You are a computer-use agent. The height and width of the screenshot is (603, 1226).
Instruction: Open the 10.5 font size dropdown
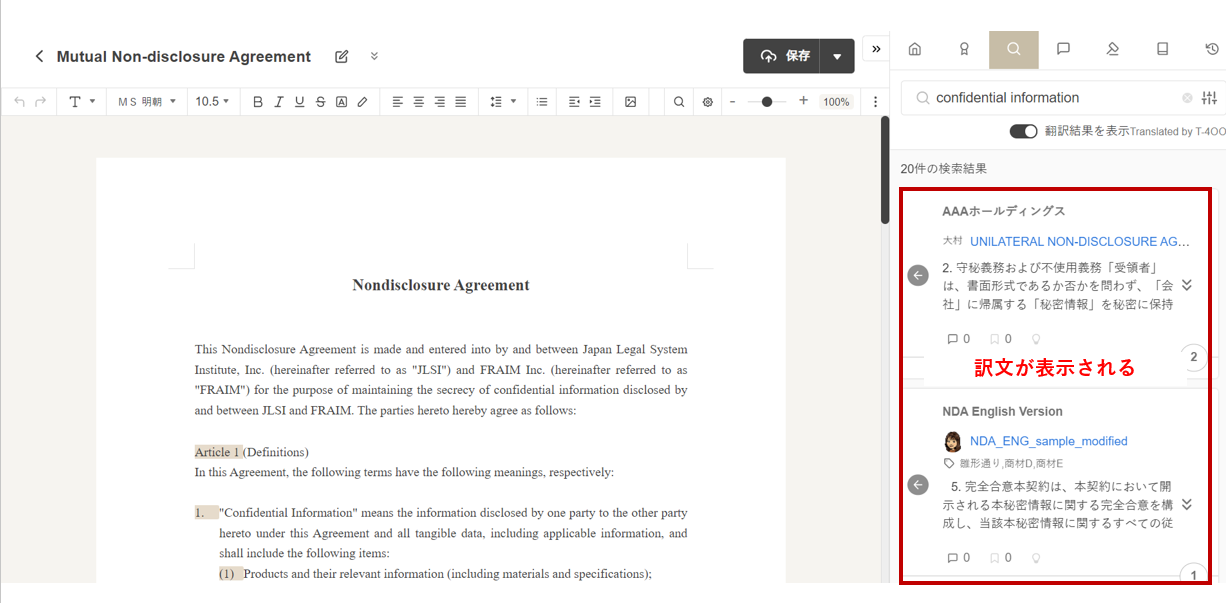[212, 102]
